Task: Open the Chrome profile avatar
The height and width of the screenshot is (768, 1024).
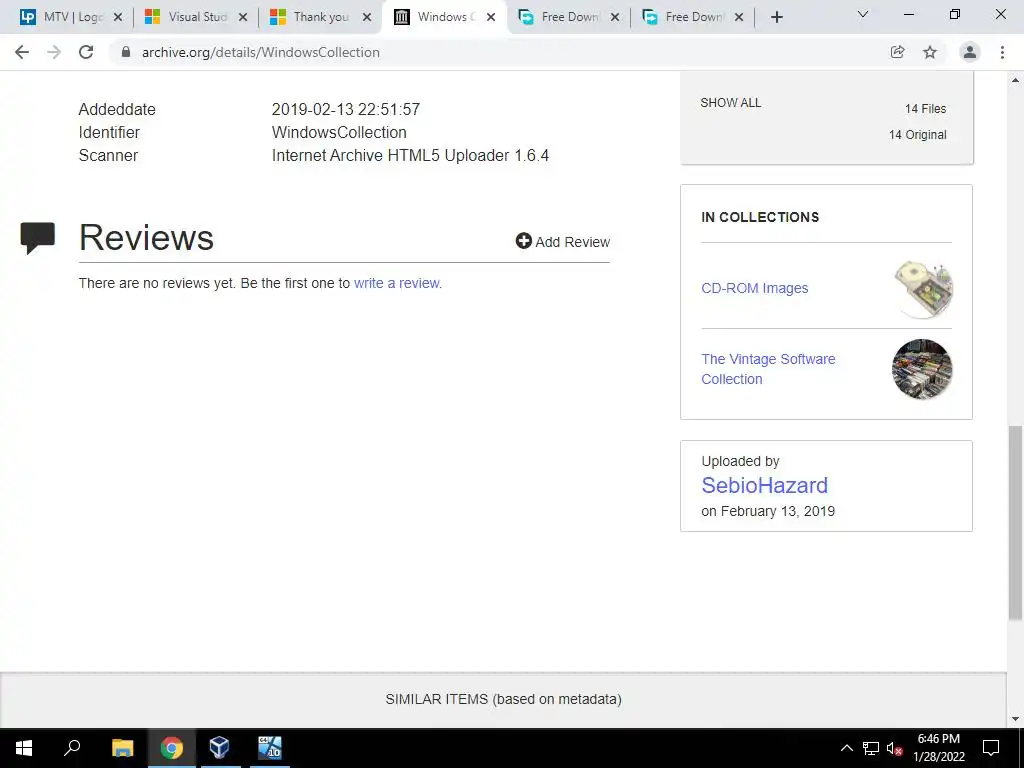Action: tap(970, 52)
